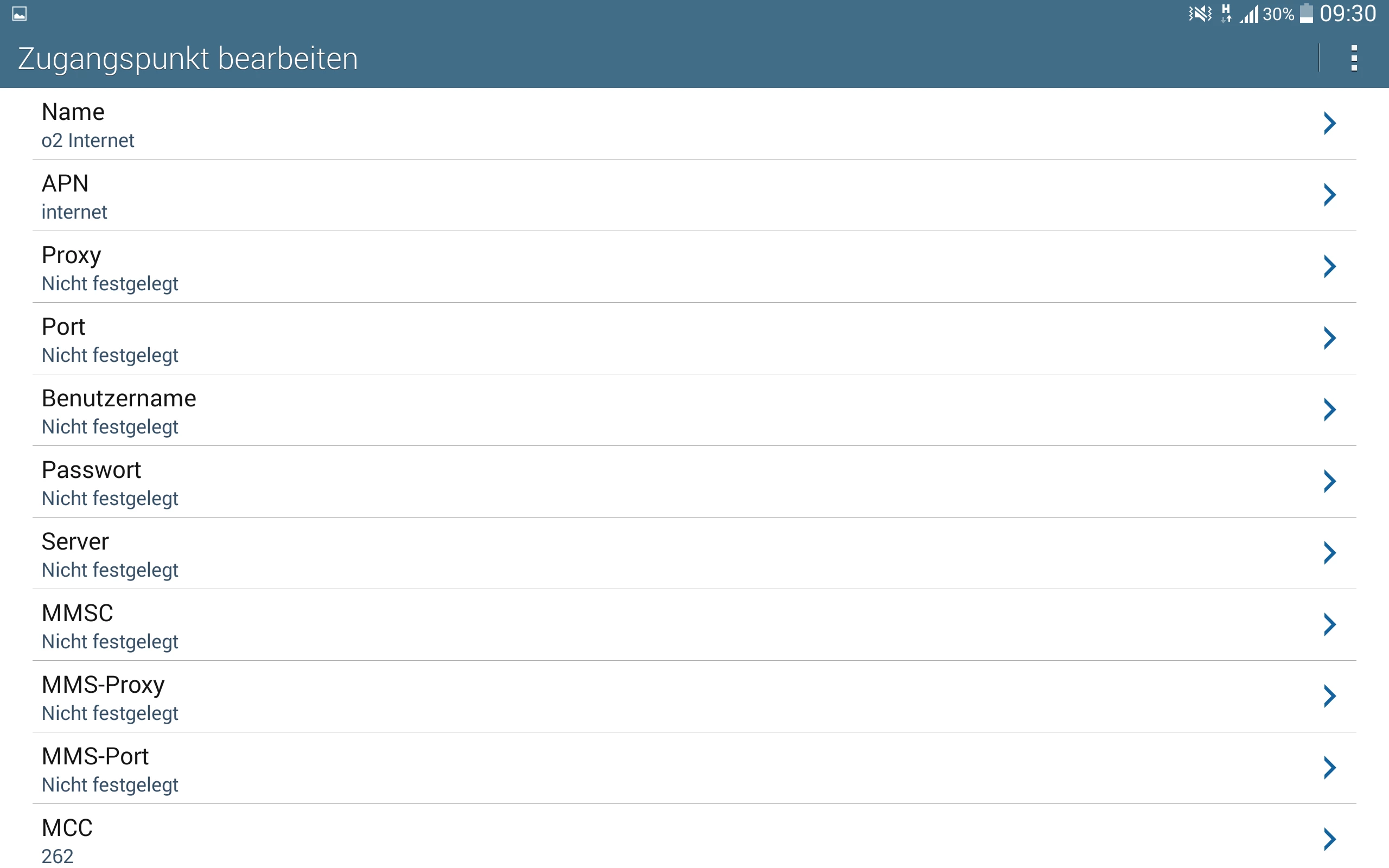Screen dimensions: 1389x868
Task: Tap the 'Zugangspunkt bearbeiten' title
Action: [188, 59]
